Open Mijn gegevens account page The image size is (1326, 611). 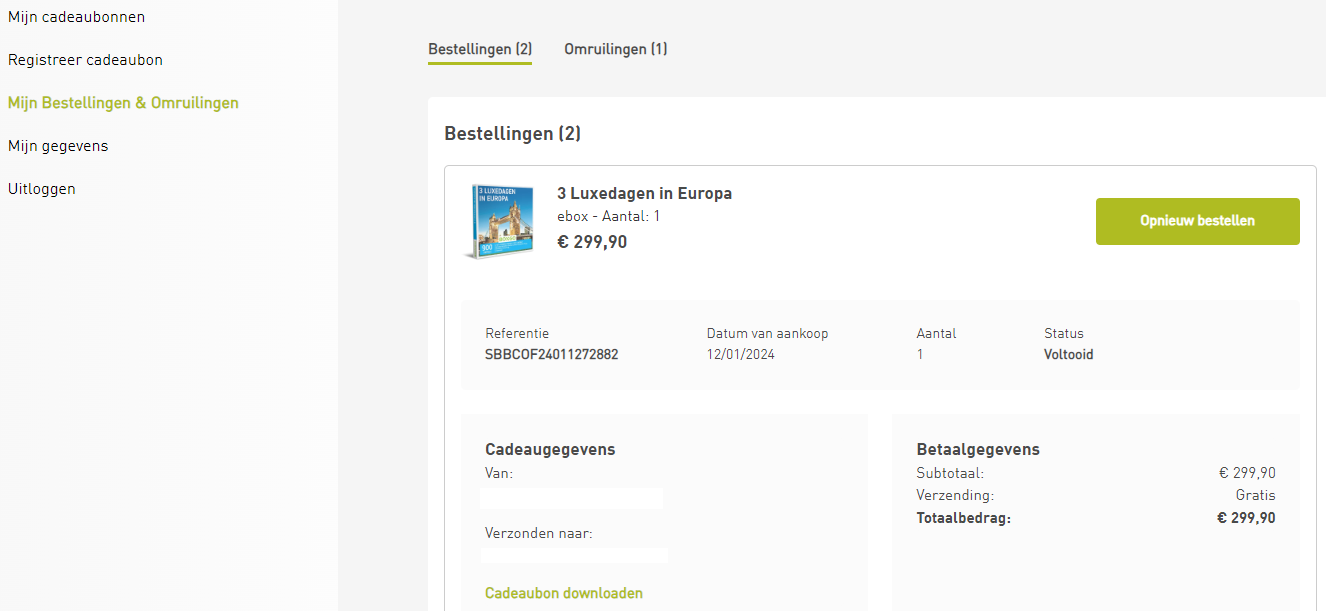pos(58,146)
